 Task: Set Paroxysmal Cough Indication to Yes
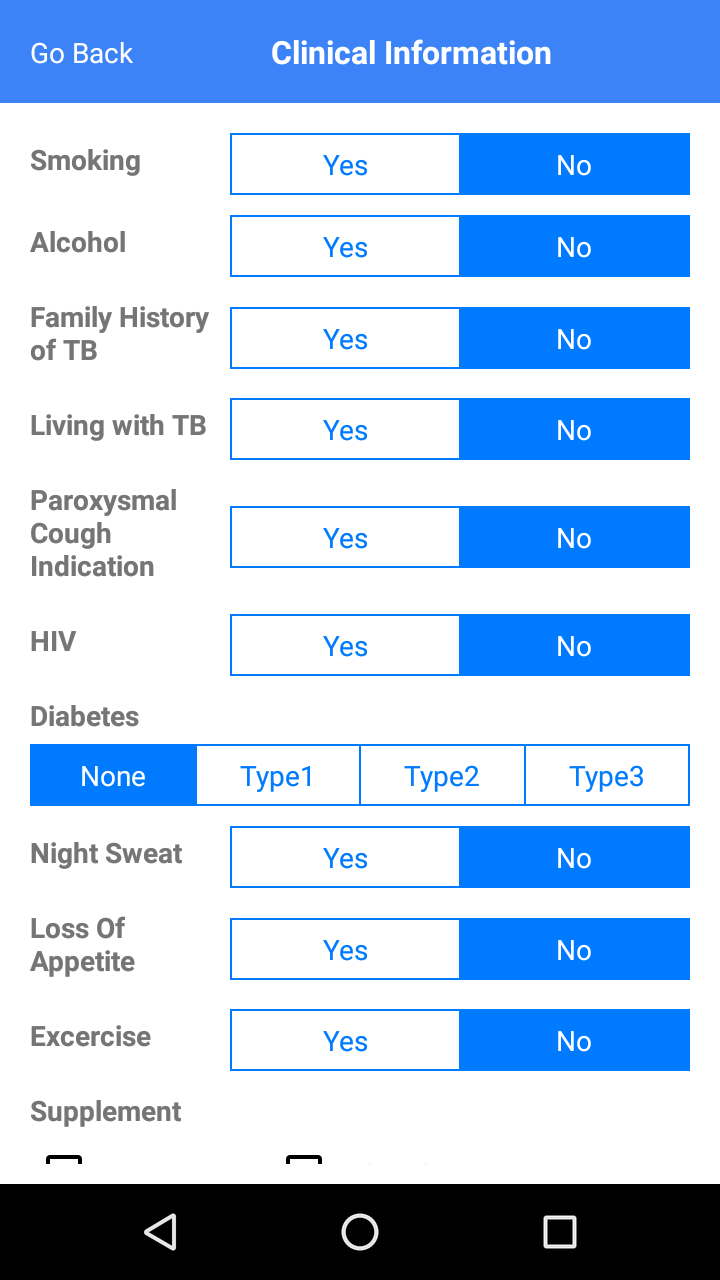tap(345, 537)
